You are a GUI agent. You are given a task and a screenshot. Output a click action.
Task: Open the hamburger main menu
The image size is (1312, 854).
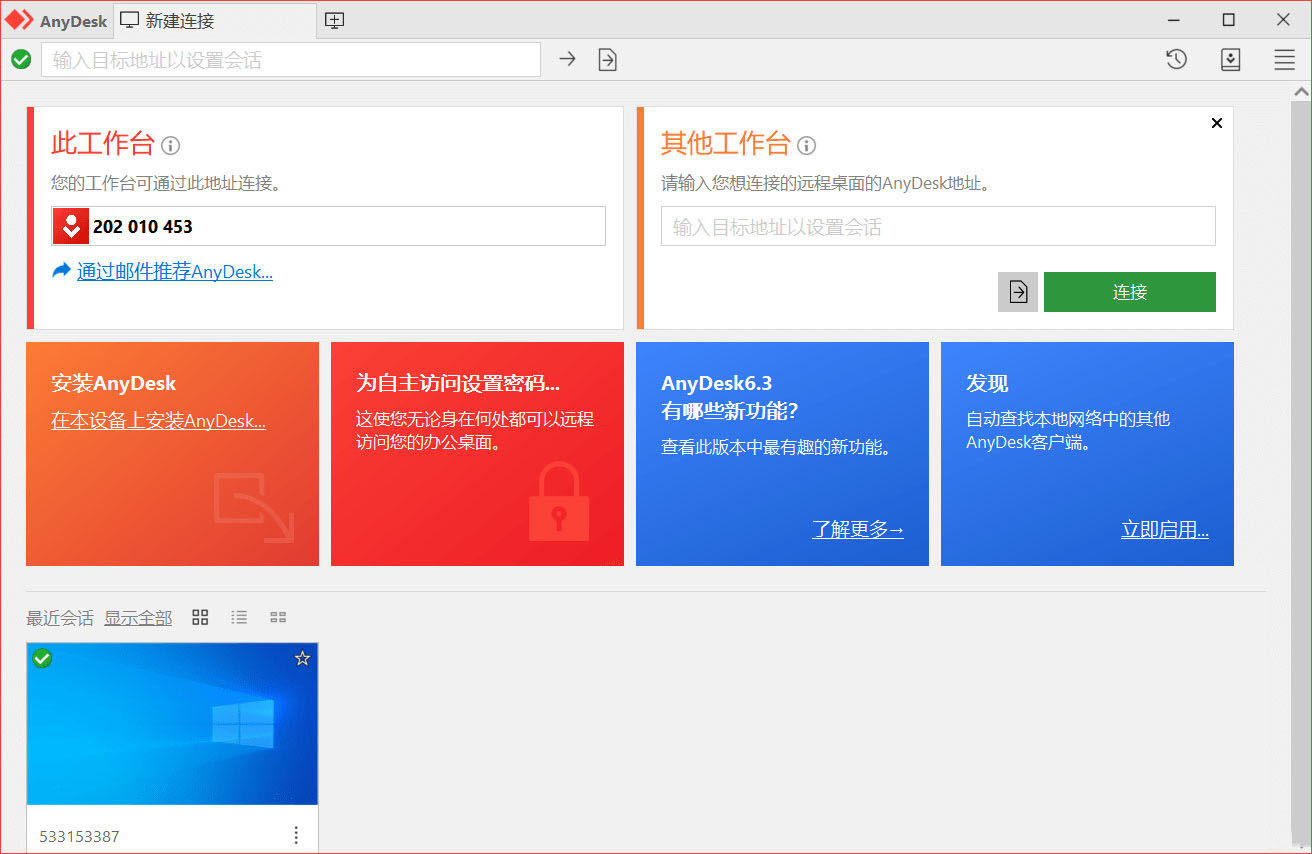point(1284,59)
